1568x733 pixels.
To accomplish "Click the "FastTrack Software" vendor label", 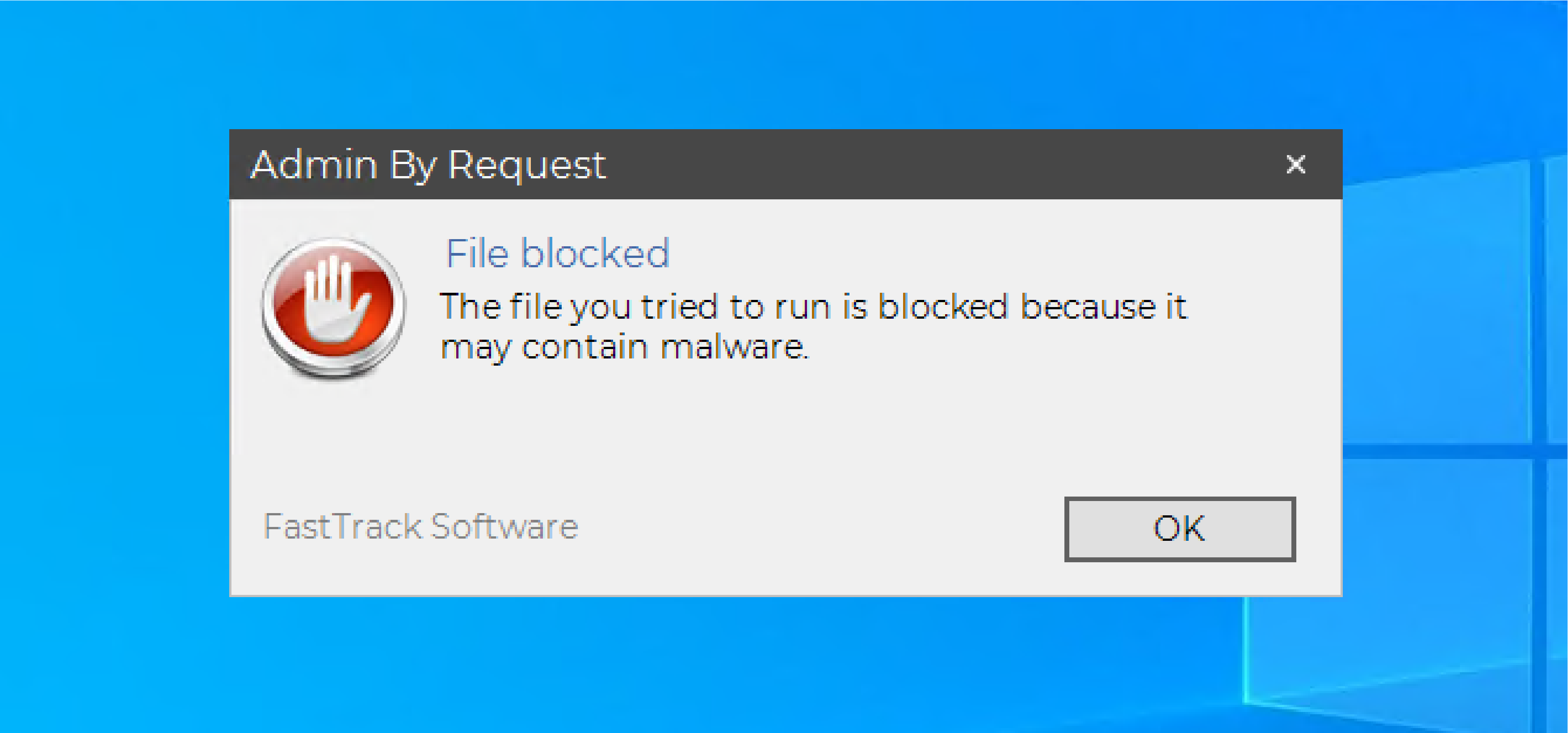I will click(420, 527).
